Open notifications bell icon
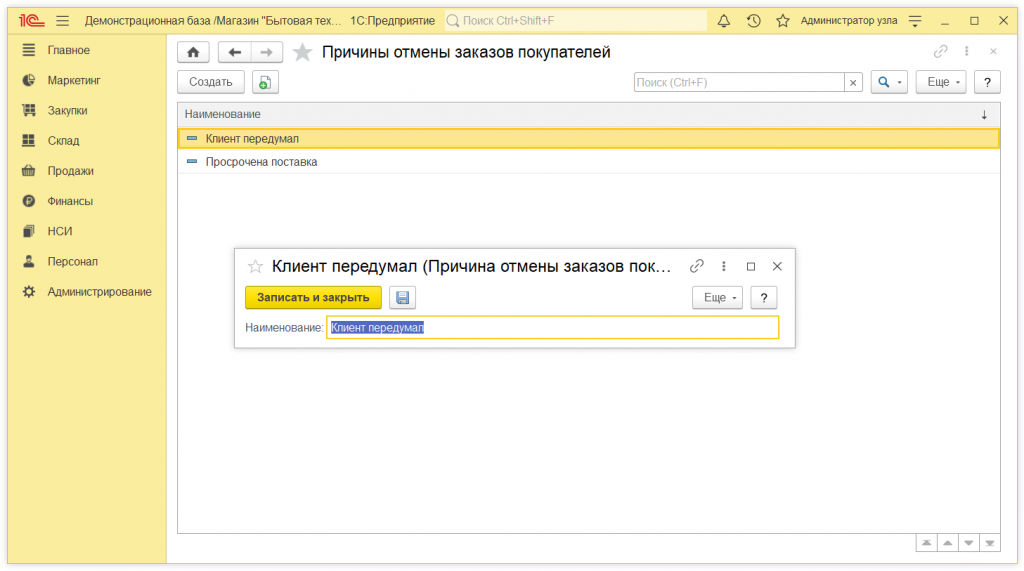Viewport: 1024px width, 571px height. click(724, 20)
